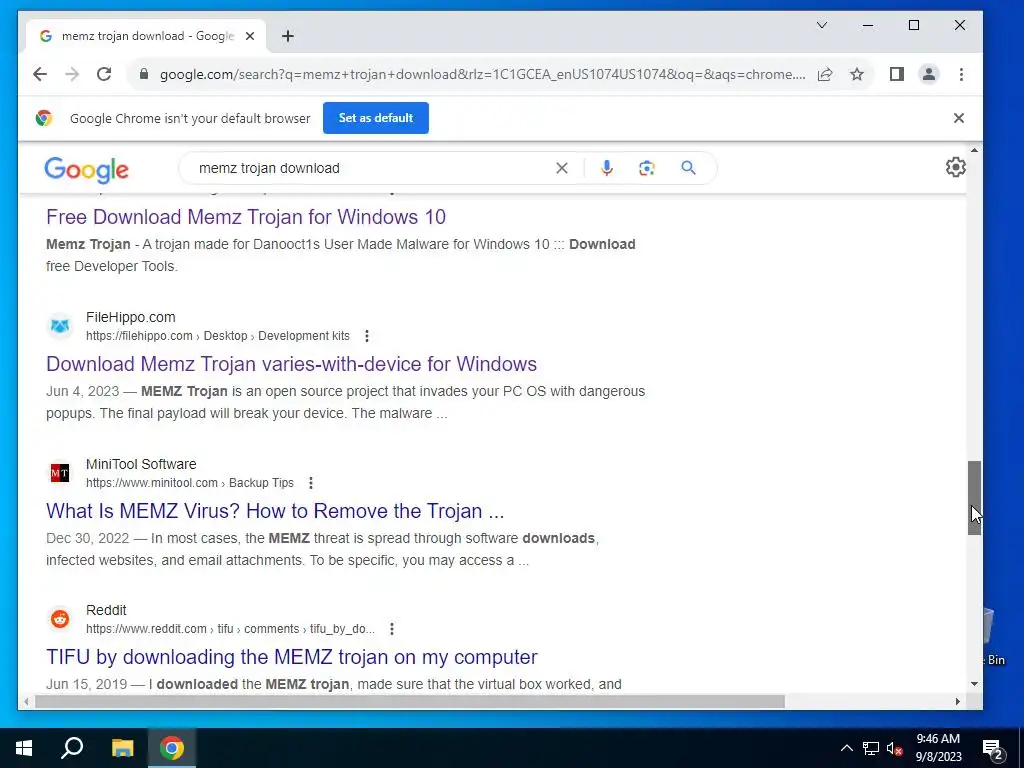Open the notification center

[993, 749]
